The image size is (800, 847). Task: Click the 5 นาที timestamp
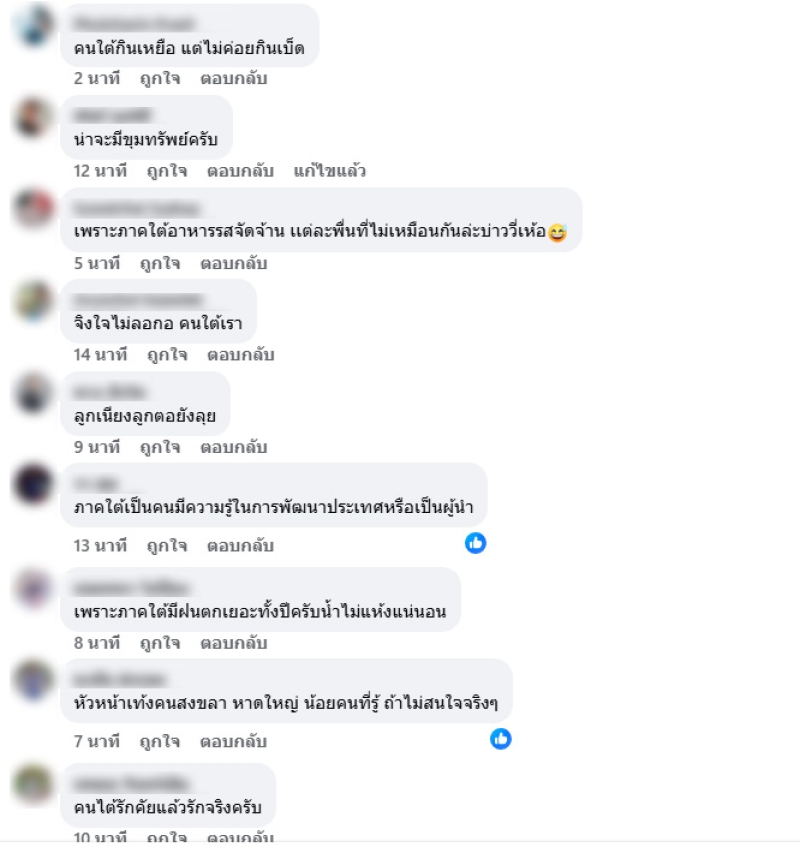(x=97, y=264)
